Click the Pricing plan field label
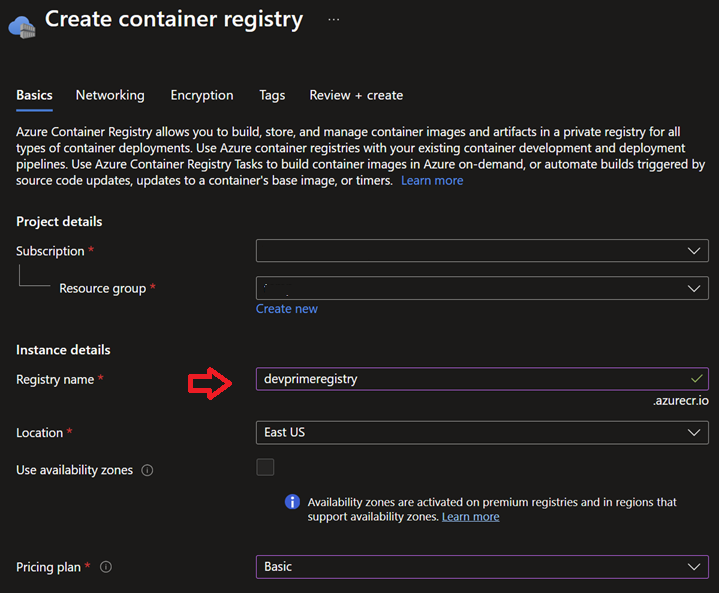 [49, 567]
